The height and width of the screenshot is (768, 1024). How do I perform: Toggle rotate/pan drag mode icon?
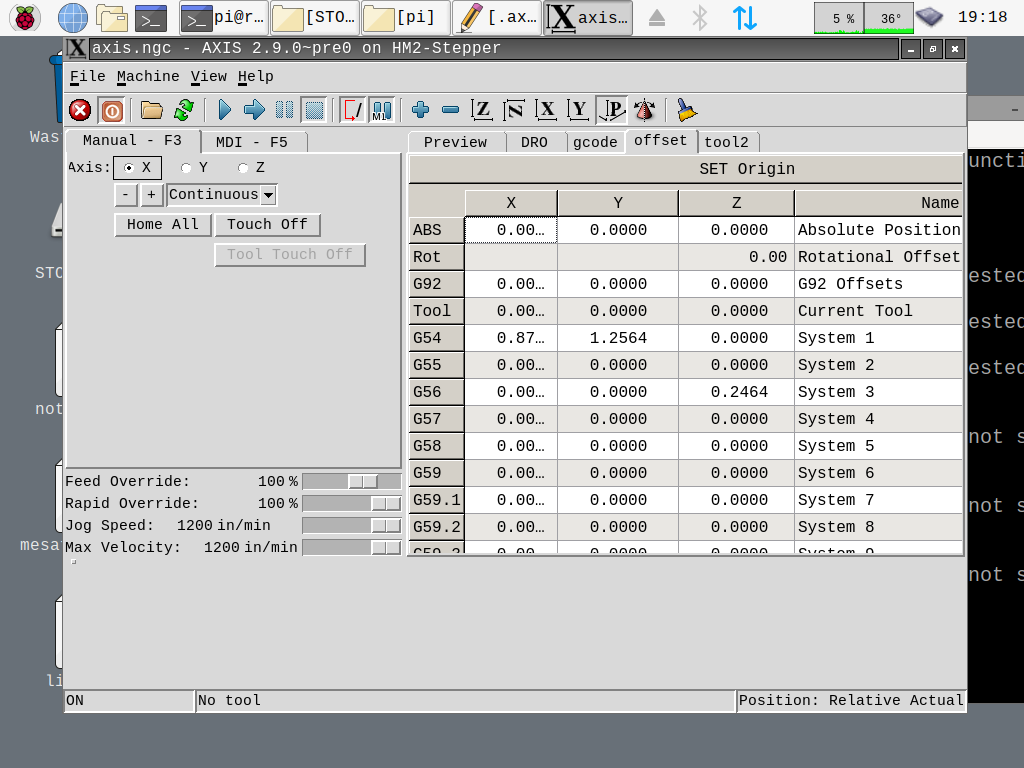coord(645,110)
